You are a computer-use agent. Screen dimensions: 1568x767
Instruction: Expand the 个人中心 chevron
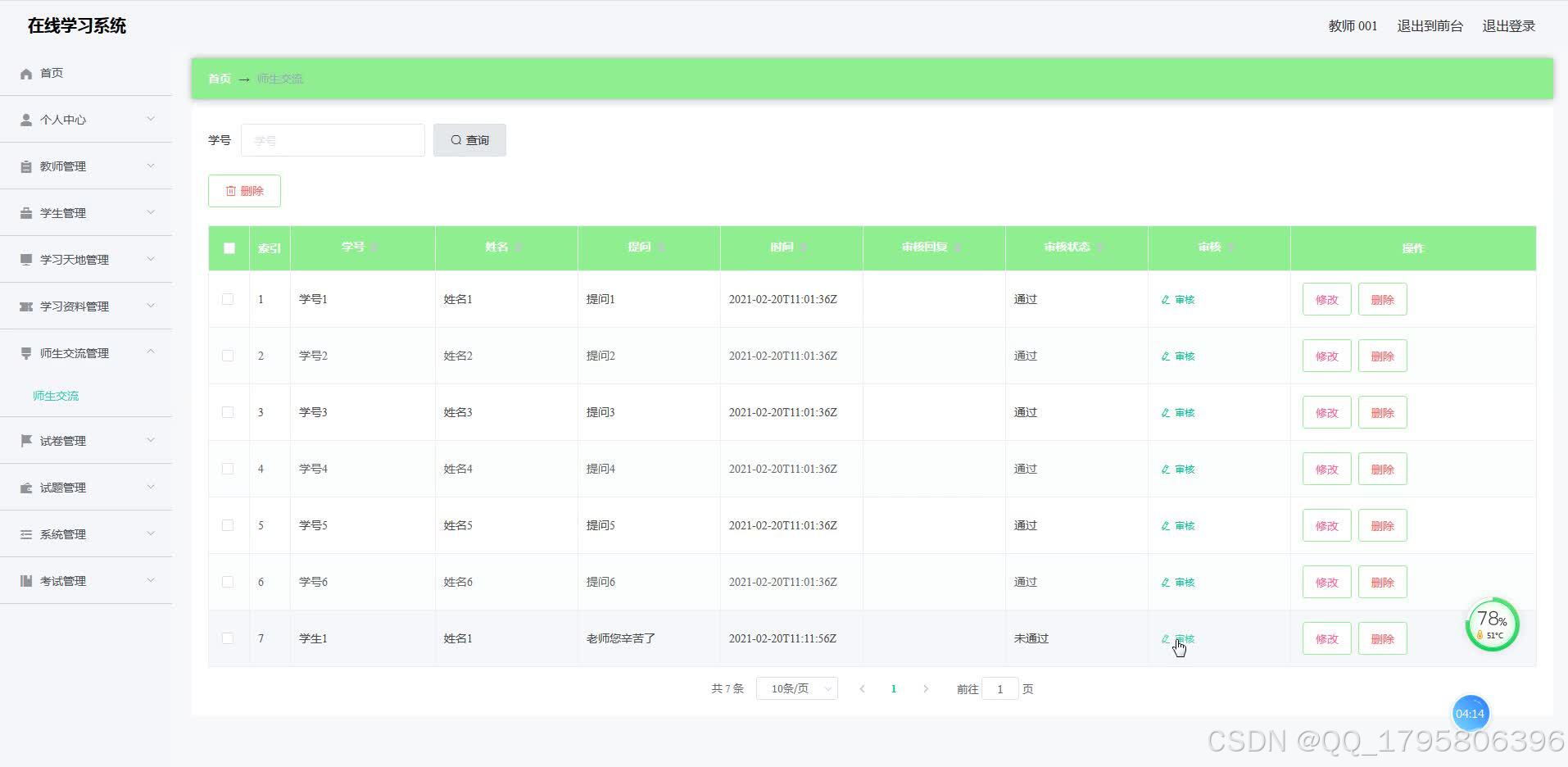pyautogui.click(x=151, y=119)
